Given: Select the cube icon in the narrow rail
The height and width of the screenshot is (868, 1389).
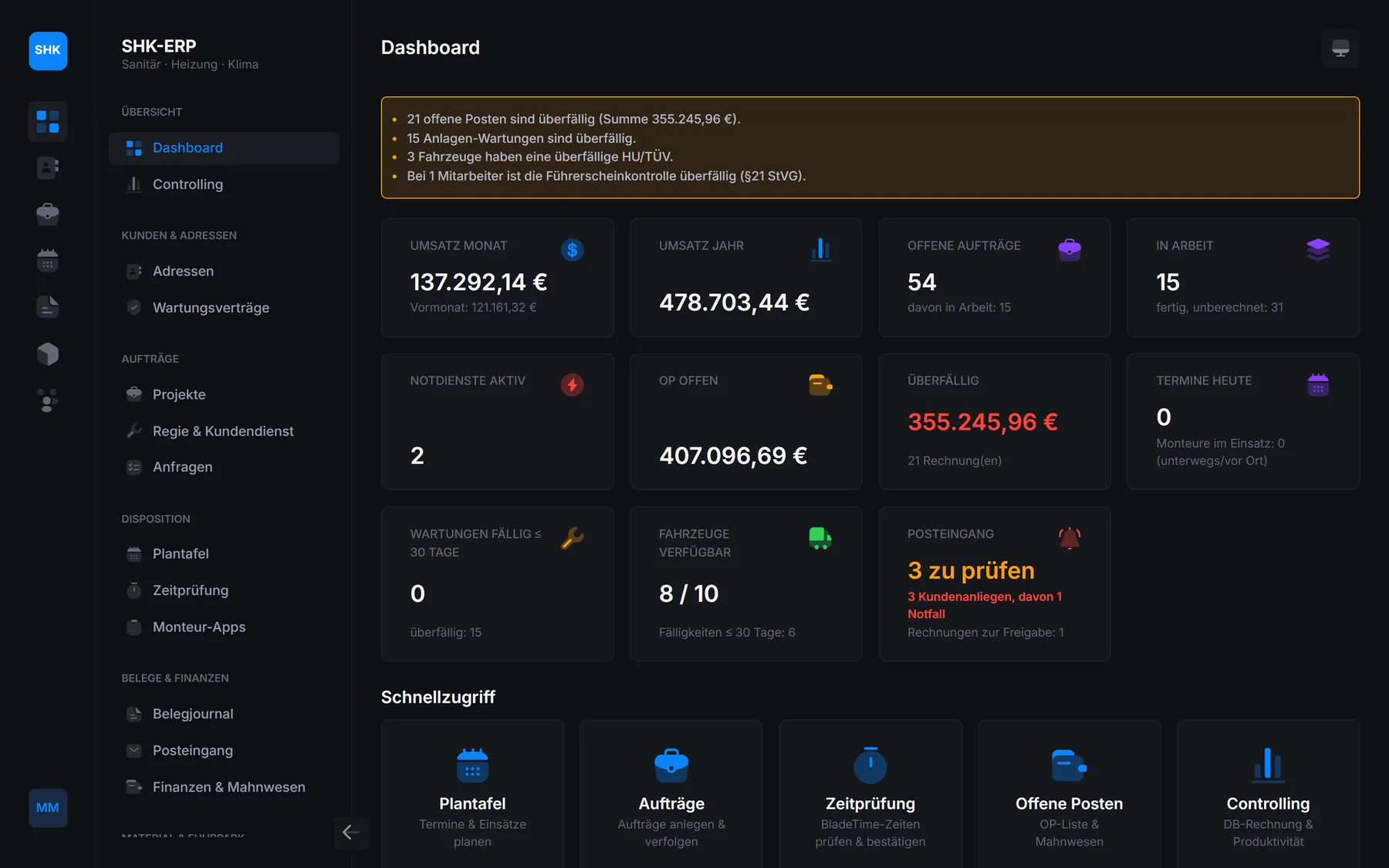Looking at the screenshot, I should point(48,354).
